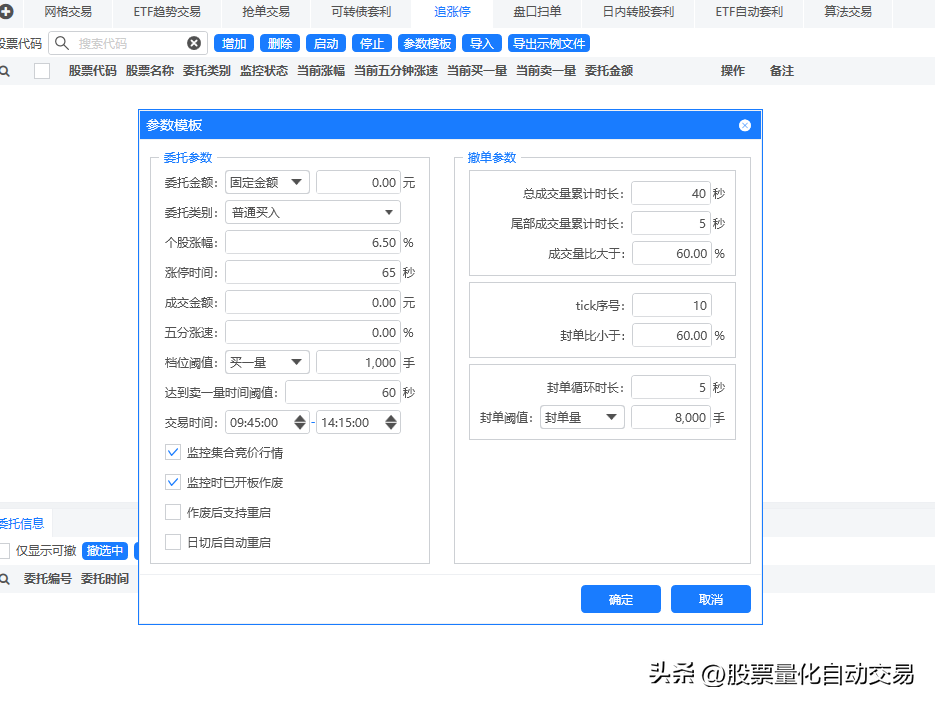Click the 委托时间 column header
935x705 pixels.
(105, 579)
